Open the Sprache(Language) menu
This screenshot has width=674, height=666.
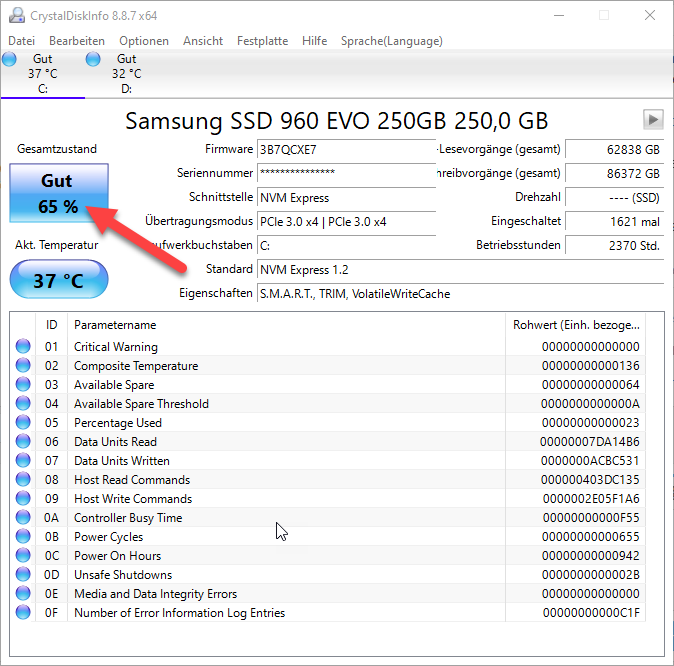click(x=392, y=41)
